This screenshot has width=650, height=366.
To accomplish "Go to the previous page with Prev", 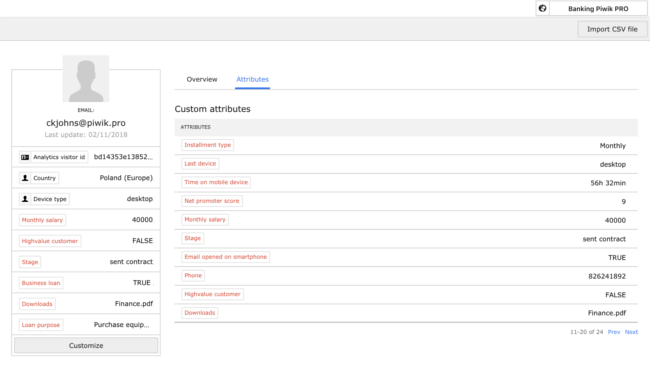I will [614, 332].
